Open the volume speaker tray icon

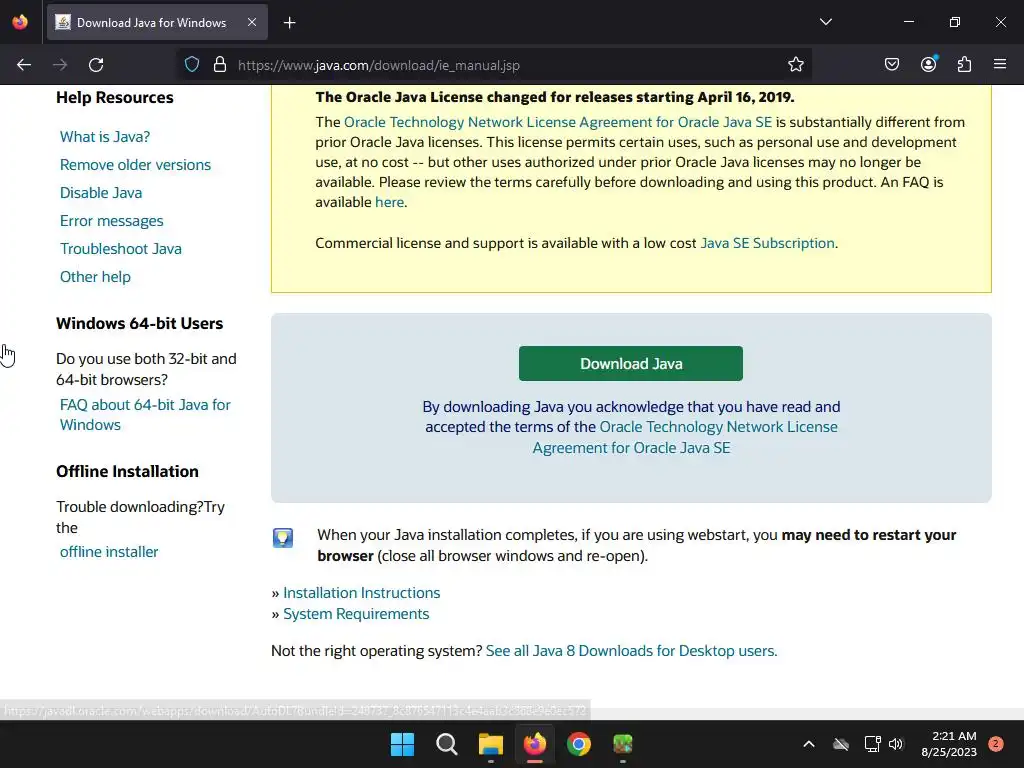[x=896, y=744]
